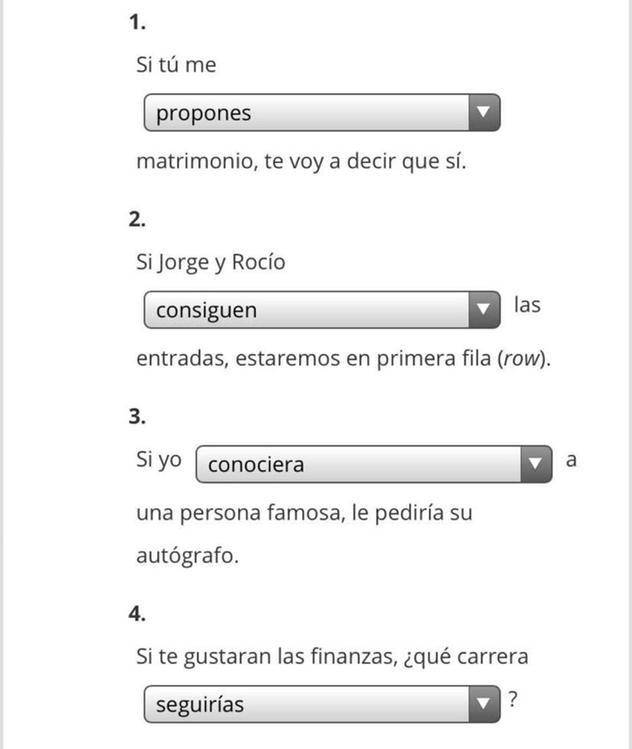Click the question mark after the 'seguirías' dropdown

click(x=513, y=699)
